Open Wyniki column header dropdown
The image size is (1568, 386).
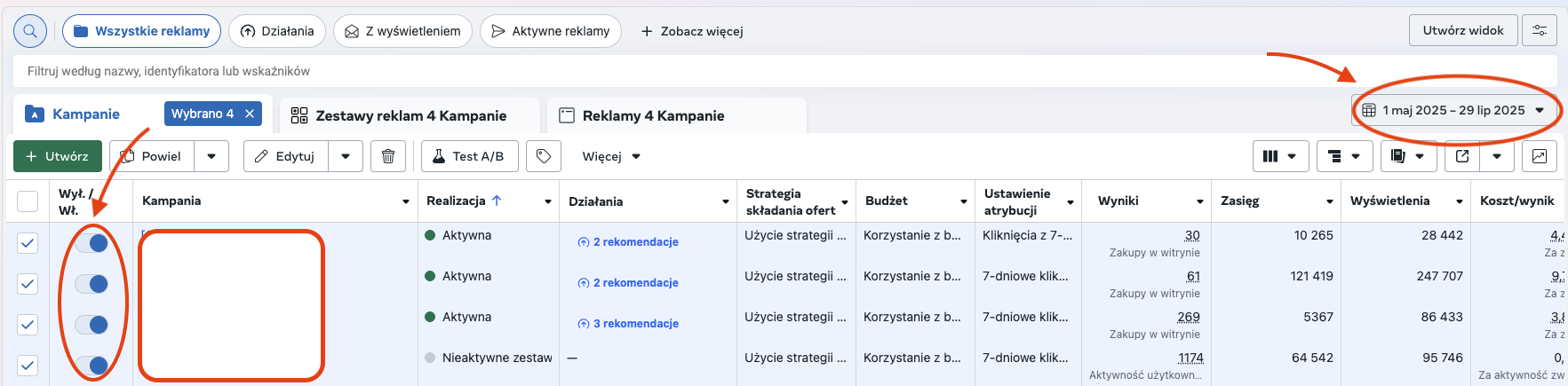(x=1200, y=201)
